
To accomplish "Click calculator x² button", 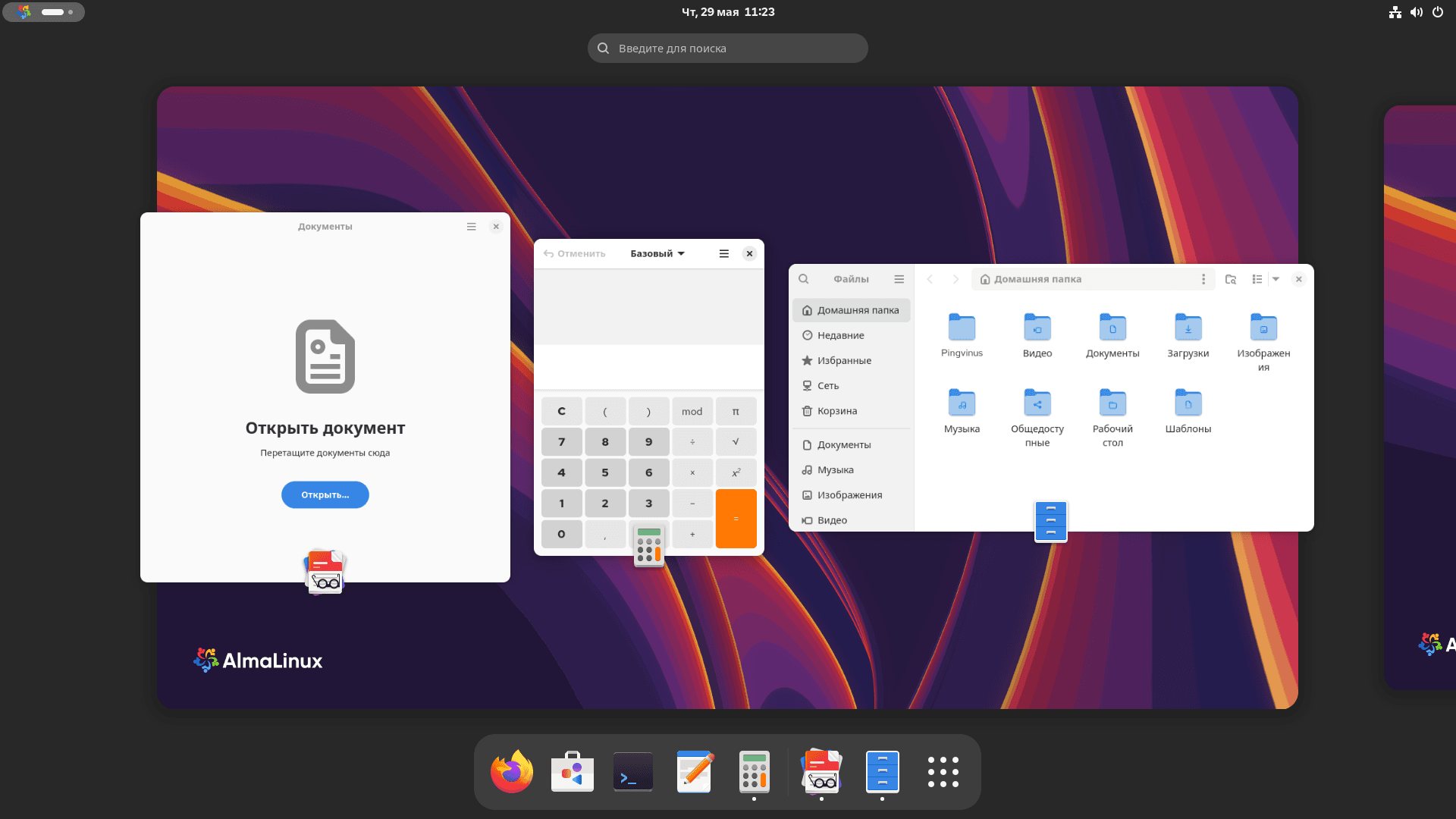I will click(x=736, y=472).
